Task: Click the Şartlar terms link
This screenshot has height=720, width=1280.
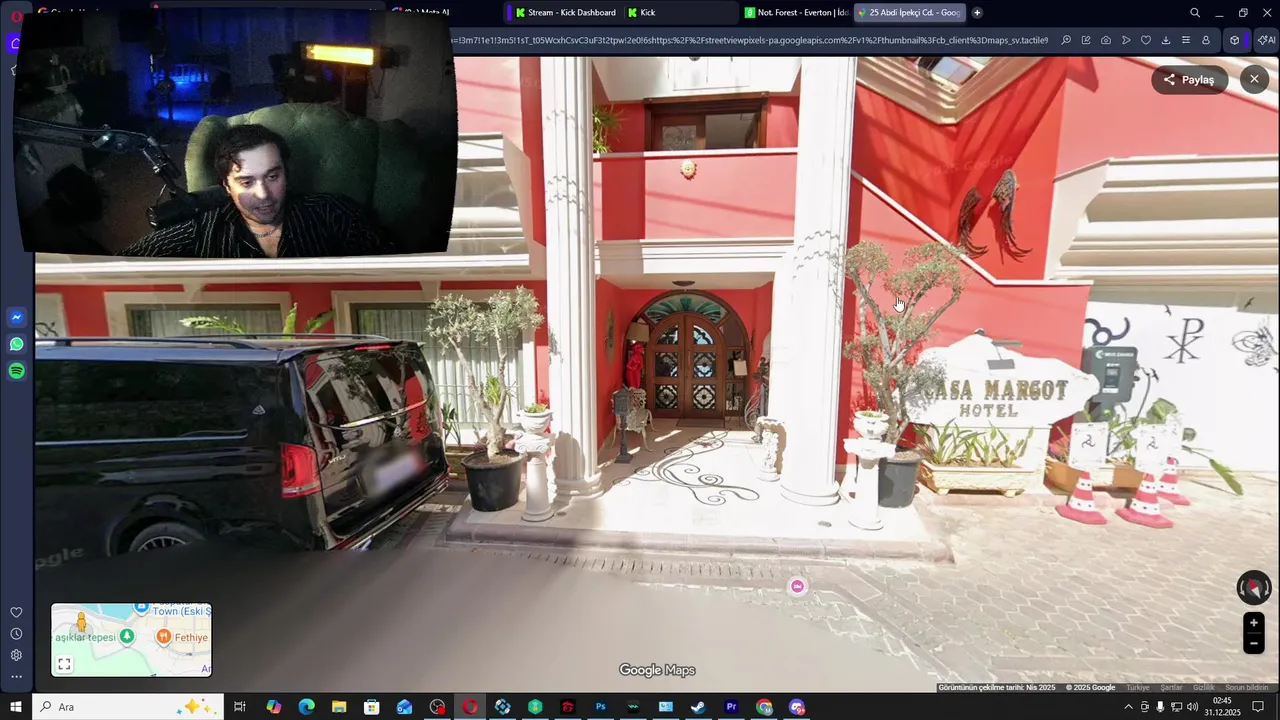Action: coord(1171,688)
